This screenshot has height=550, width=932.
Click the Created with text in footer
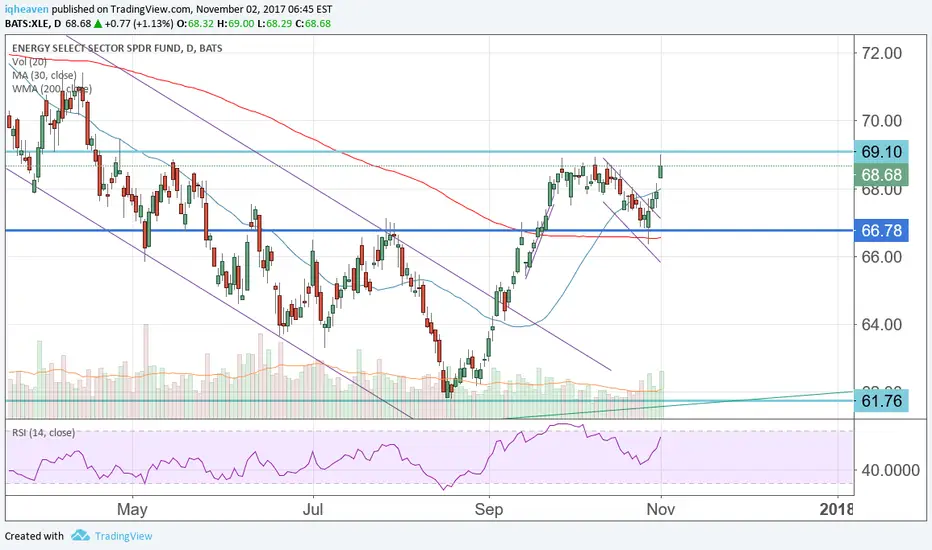pyautogui.click(x=34, y=536)
